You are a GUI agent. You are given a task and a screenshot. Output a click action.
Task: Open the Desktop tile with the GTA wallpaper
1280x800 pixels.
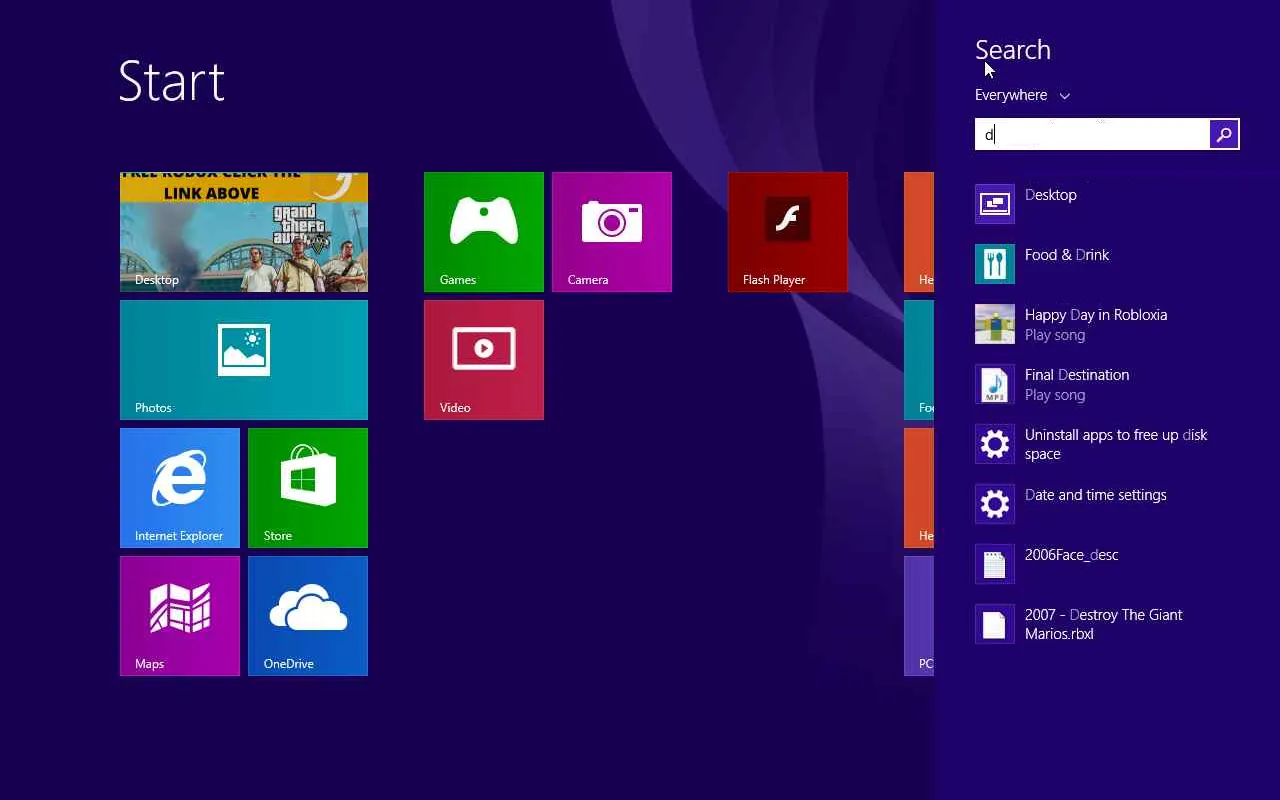(x=244, y=232)
